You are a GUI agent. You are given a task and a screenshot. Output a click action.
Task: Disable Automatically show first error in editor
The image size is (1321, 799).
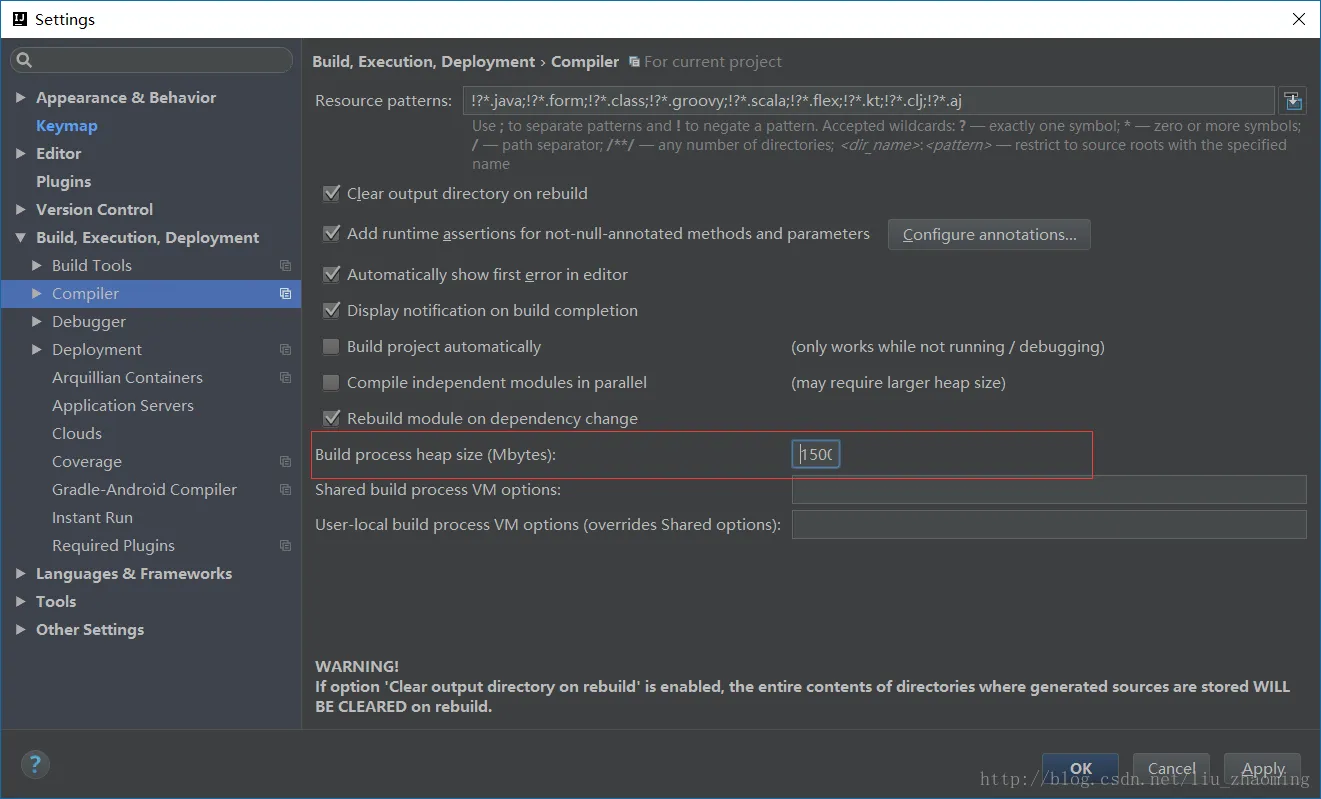click(x=331, y=275)
